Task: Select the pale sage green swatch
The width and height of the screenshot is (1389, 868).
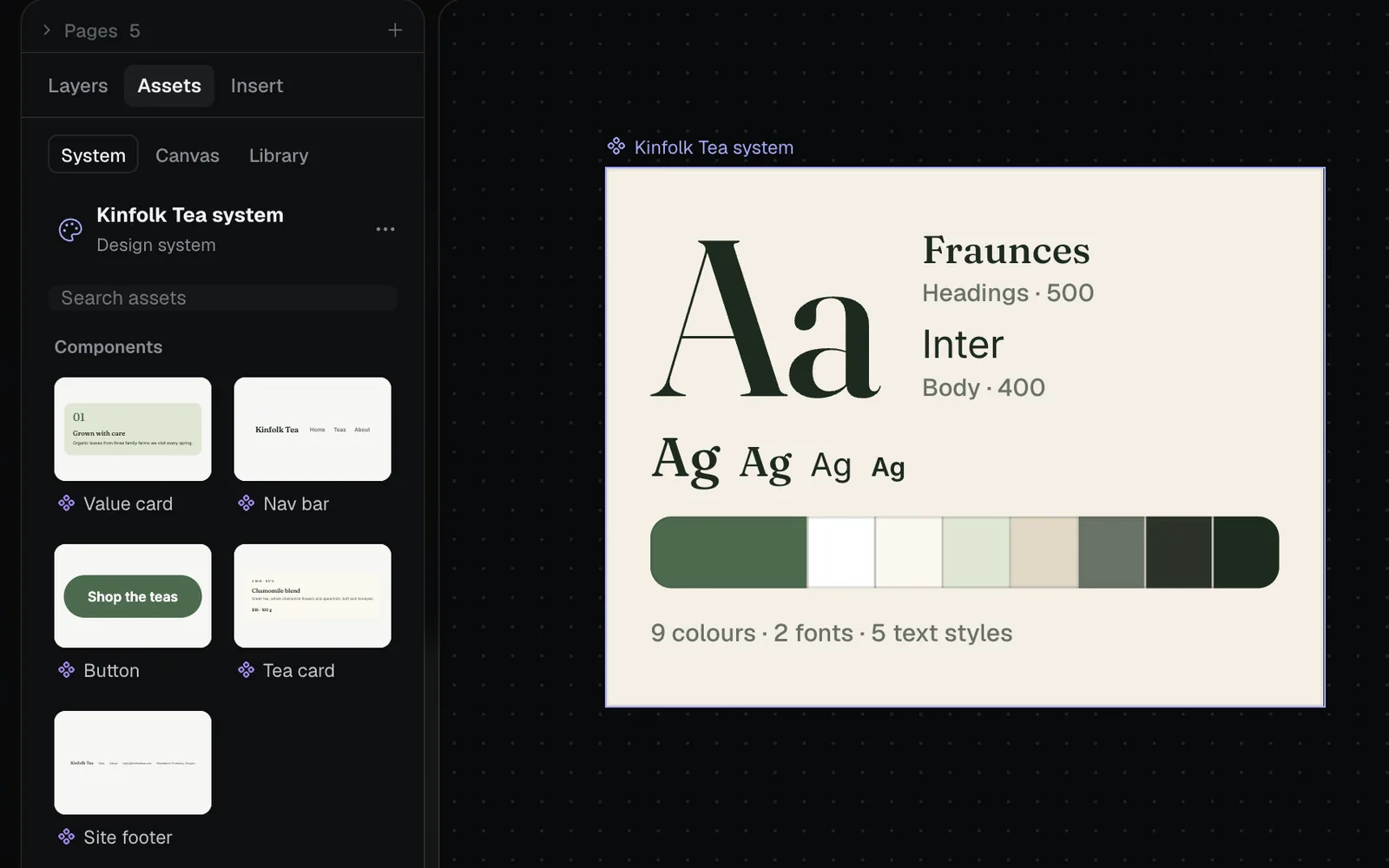Action: (x=977, y=552)
